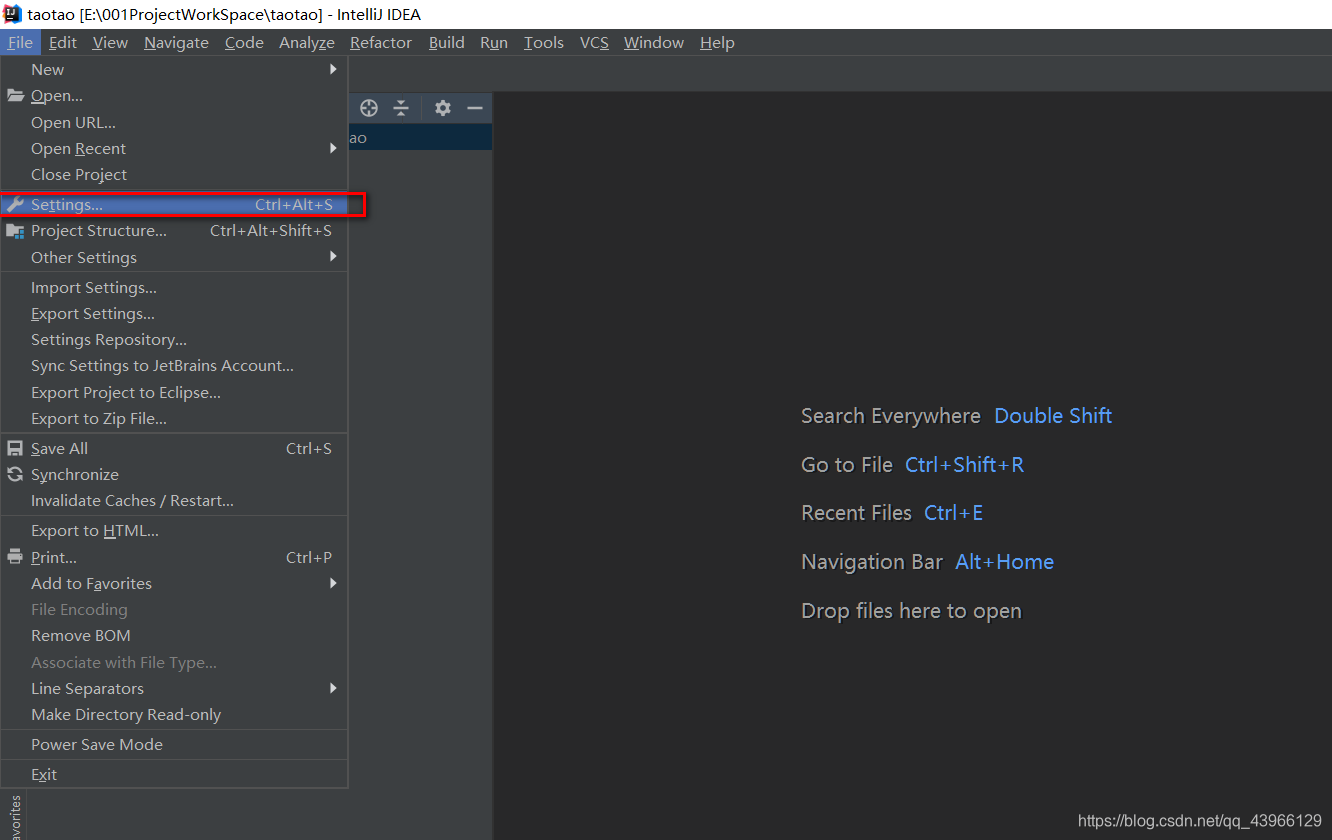This screenshot has height=840, width=1332.
Task: Open the Navigate menu
Action: click(x=176, y=42)
